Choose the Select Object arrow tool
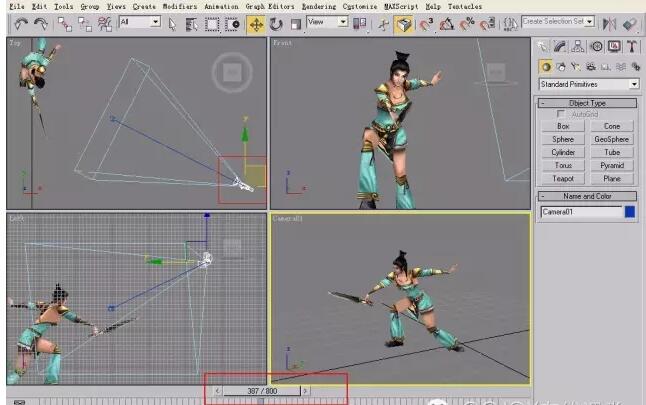Viewport: 646px width, 405px height. coord(172,24)
